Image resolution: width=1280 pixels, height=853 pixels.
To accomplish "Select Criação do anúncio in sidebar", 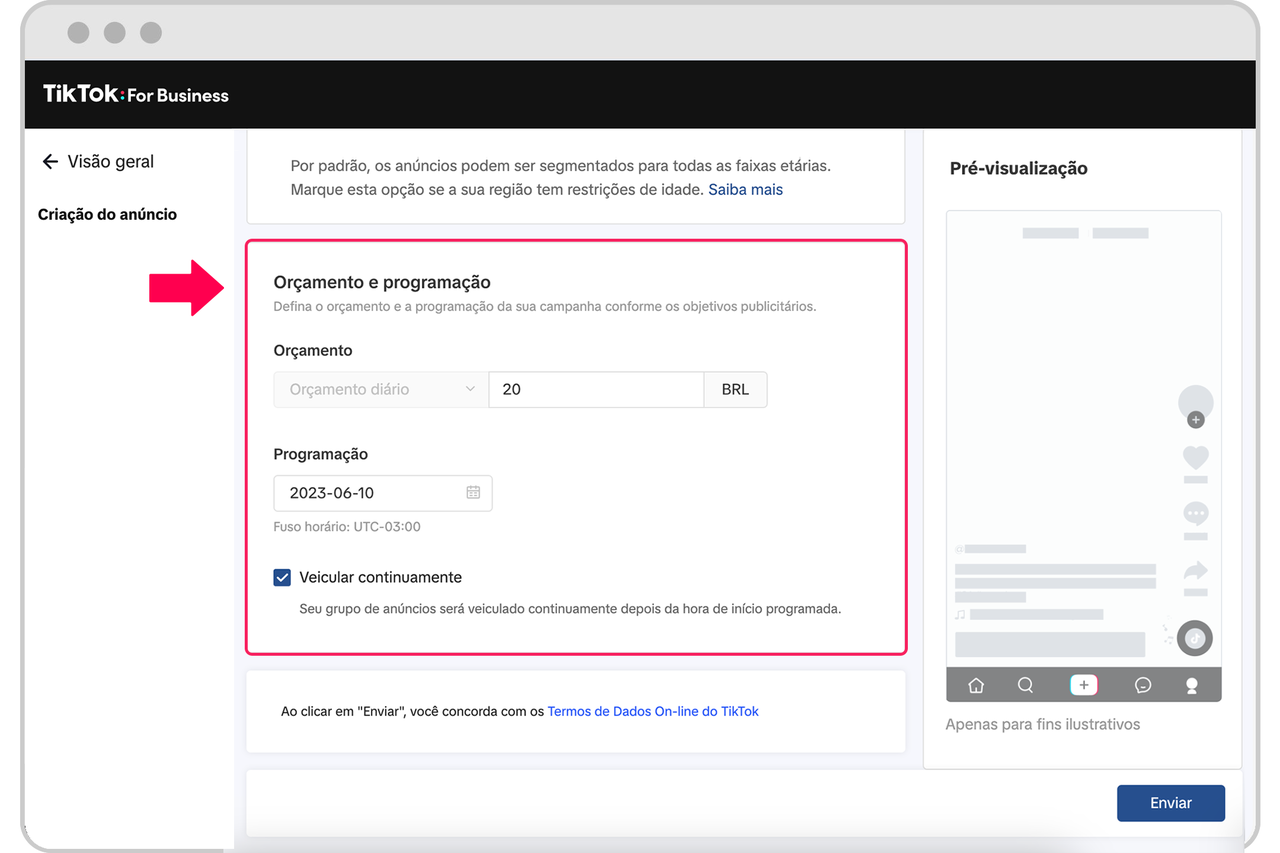I will click(x=107, y=215).
